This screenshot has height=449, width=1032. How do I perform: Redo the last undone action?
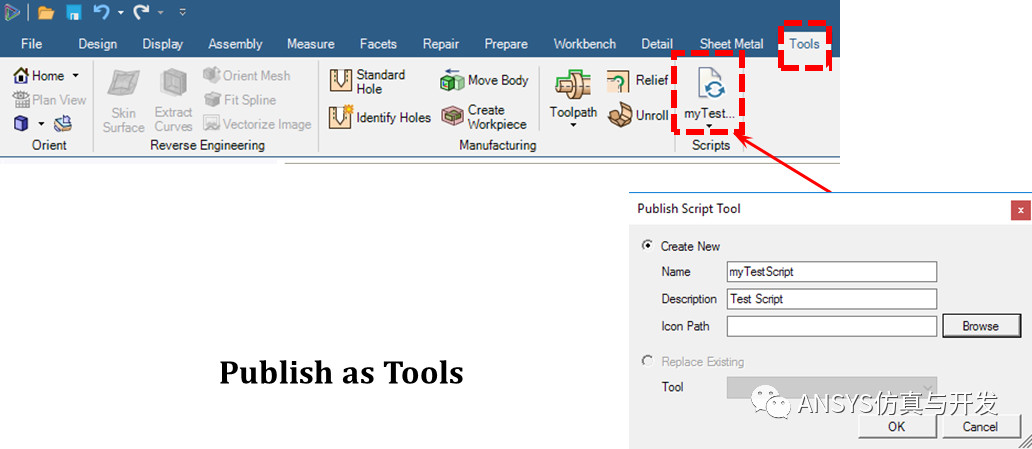(x=142, y=12)
